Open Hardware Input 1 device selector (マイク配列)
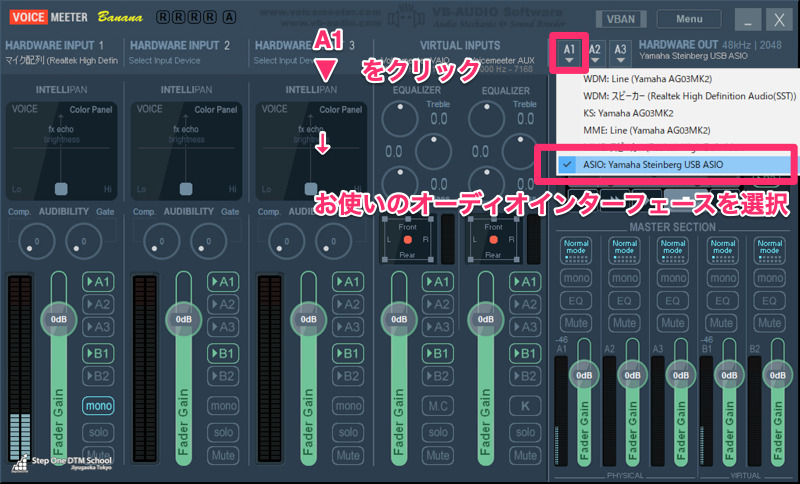The image size is (800, 484). click(61, 61)
